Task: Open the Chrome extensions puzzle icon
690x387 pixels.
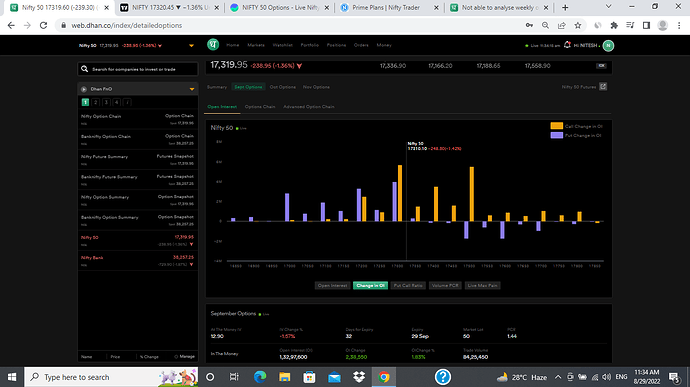Action: [x=614, y=26]
